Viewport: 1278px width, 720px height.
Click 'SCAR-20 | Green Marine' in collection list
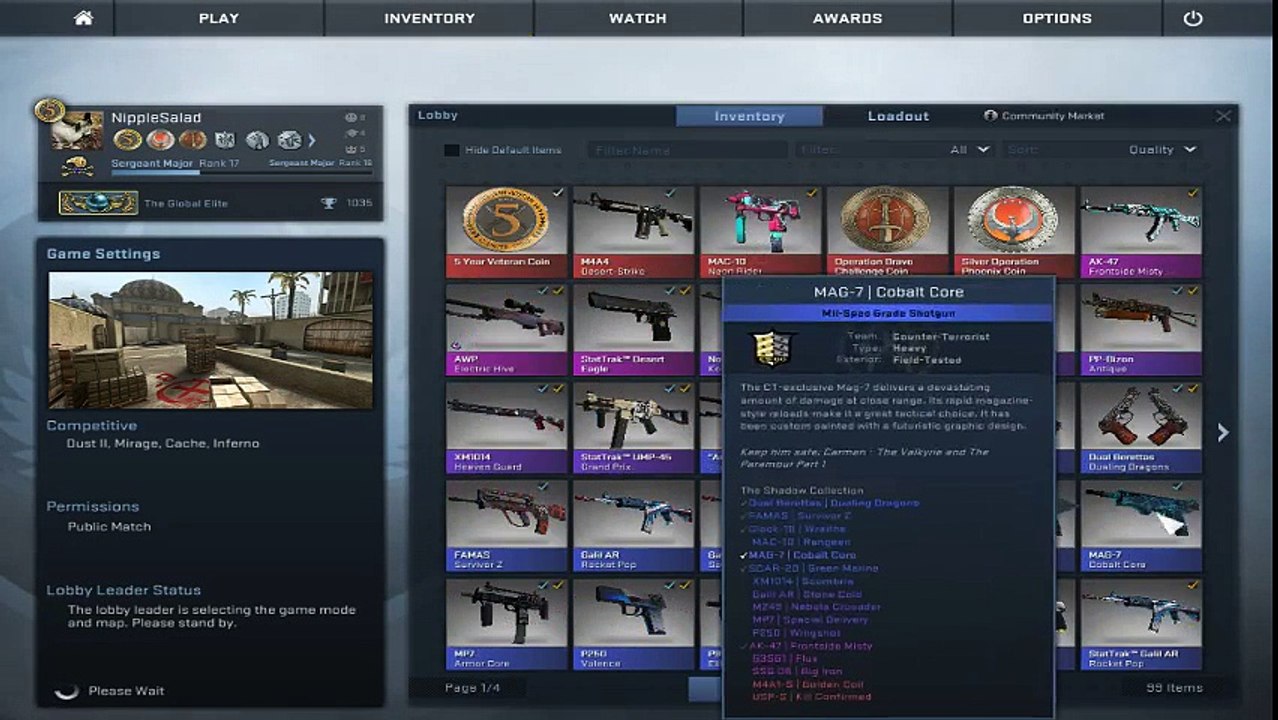[x=814, y=568]
